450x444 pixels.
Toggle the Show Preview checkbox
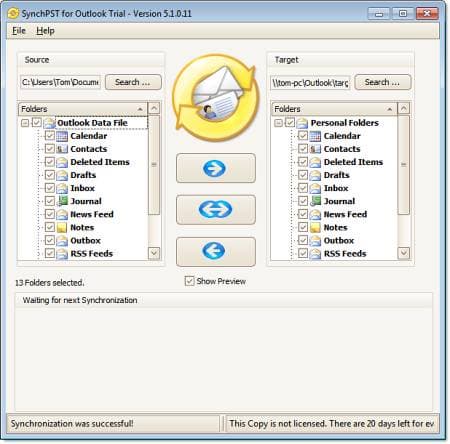(189, 281)
